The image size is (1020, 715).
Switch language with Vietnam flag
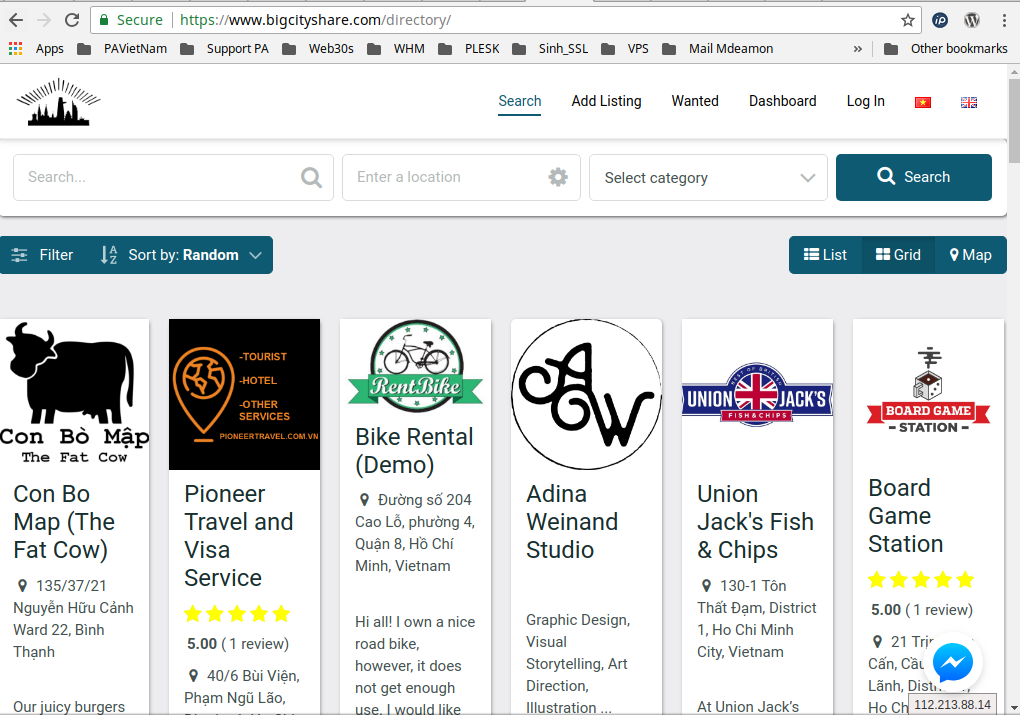coord(922,102)
